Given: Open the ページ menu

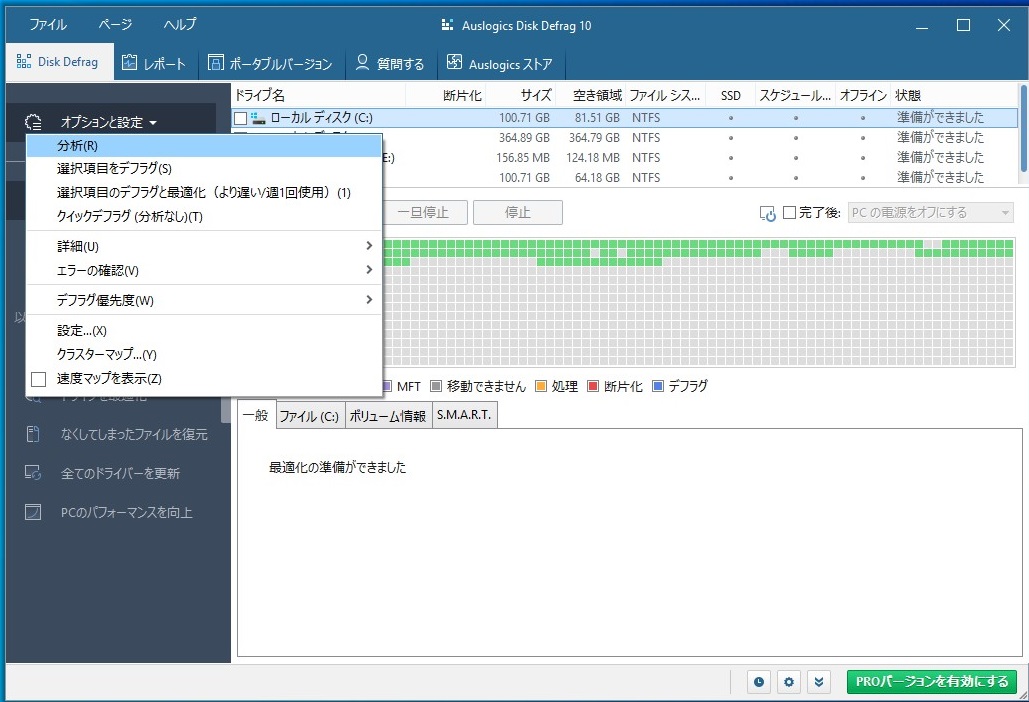Looking at the screenshot, I should [x=116, y=24].
